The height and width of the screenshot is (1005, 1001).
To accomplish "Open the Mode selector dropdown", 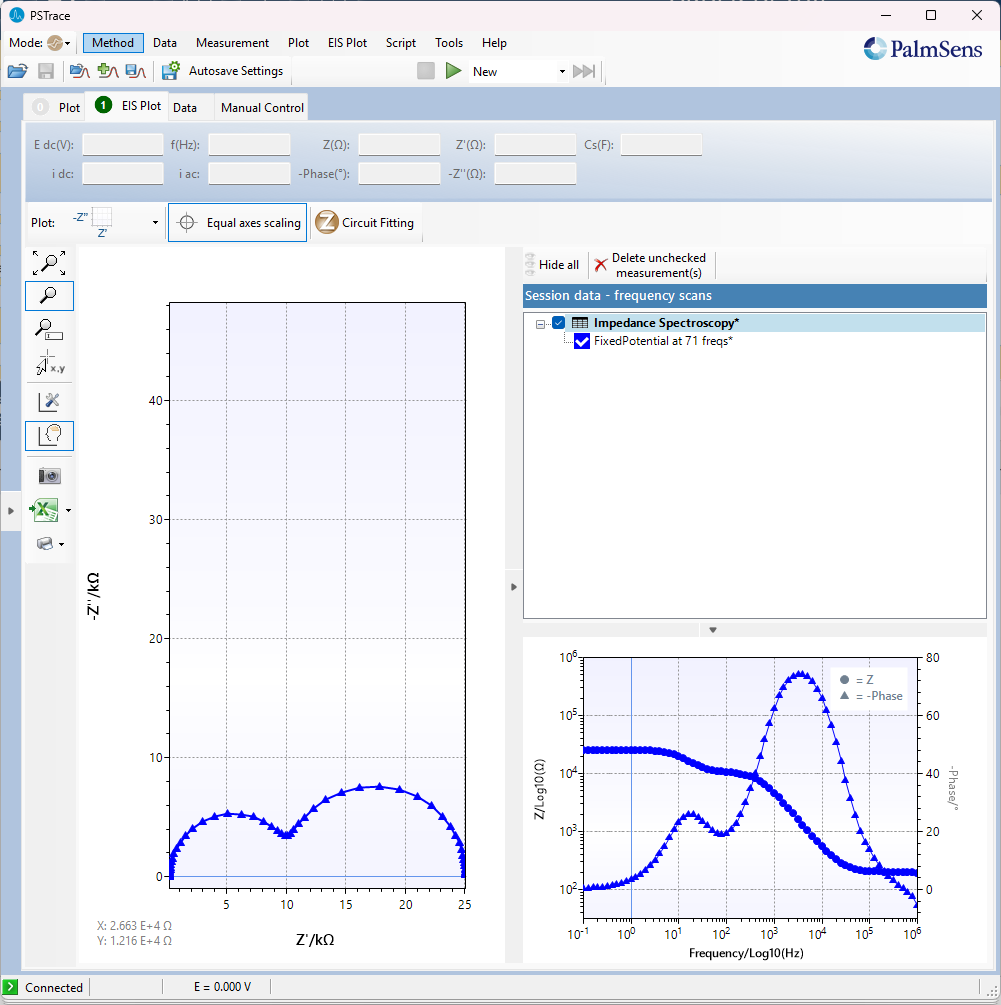I will coord(59,43).
